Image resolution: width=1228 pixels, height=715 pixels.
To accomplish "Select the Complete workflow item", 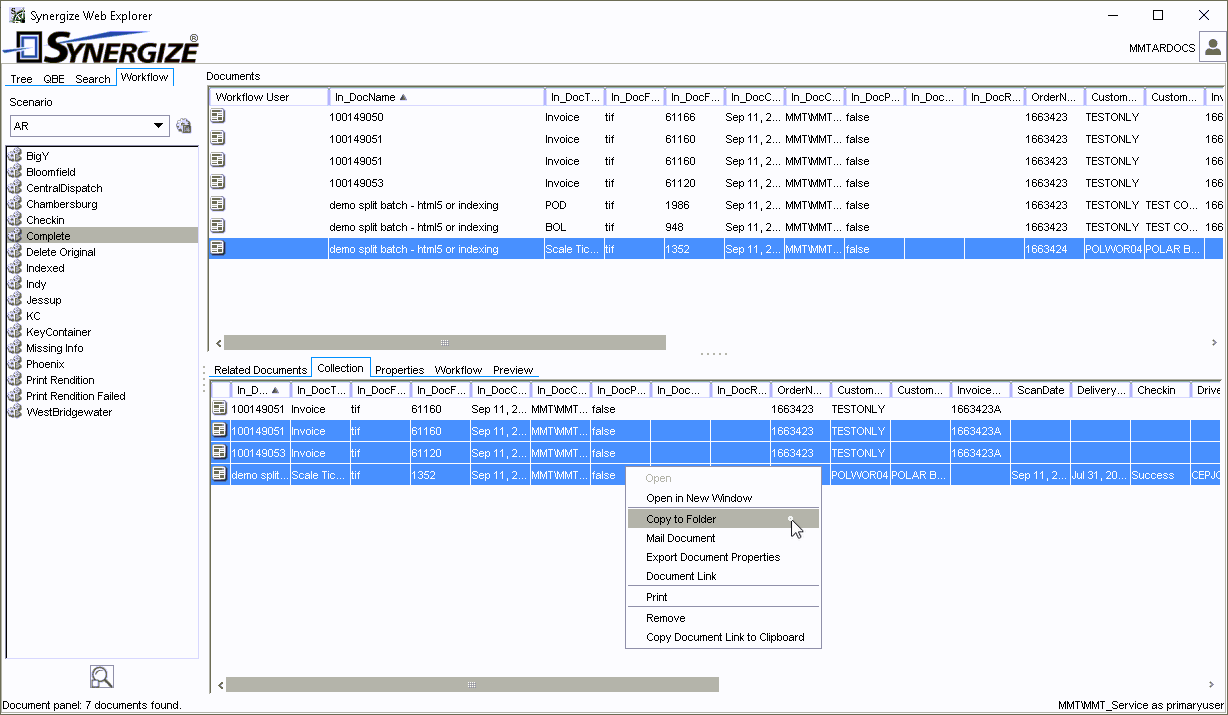I will [102, 236].
